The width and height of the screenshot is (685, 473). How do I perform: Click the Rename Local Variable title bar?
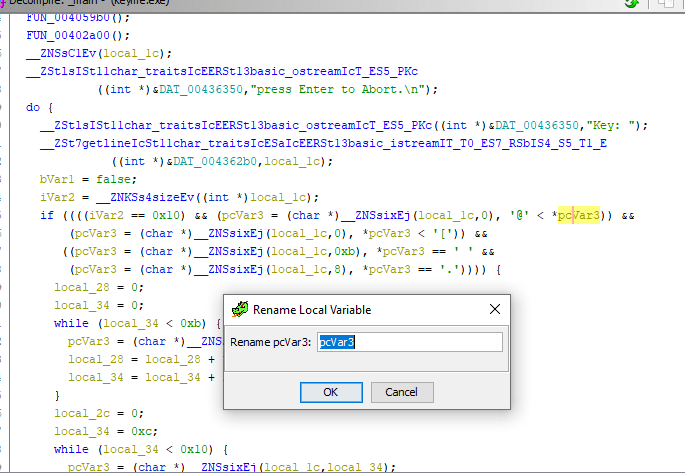[x=360, y=310]
